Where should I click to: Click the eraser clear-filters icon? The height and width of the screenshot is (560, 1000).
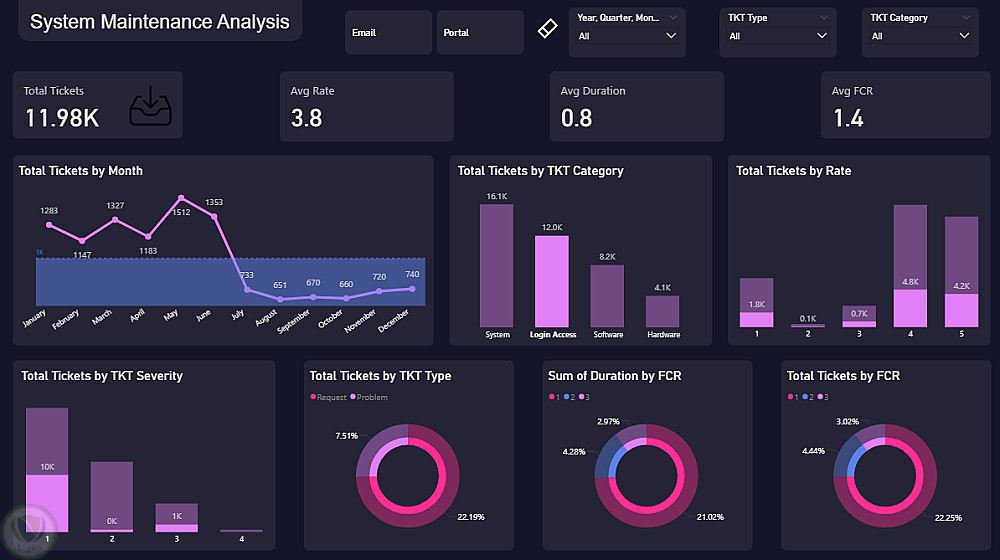[x=547, y=28]
